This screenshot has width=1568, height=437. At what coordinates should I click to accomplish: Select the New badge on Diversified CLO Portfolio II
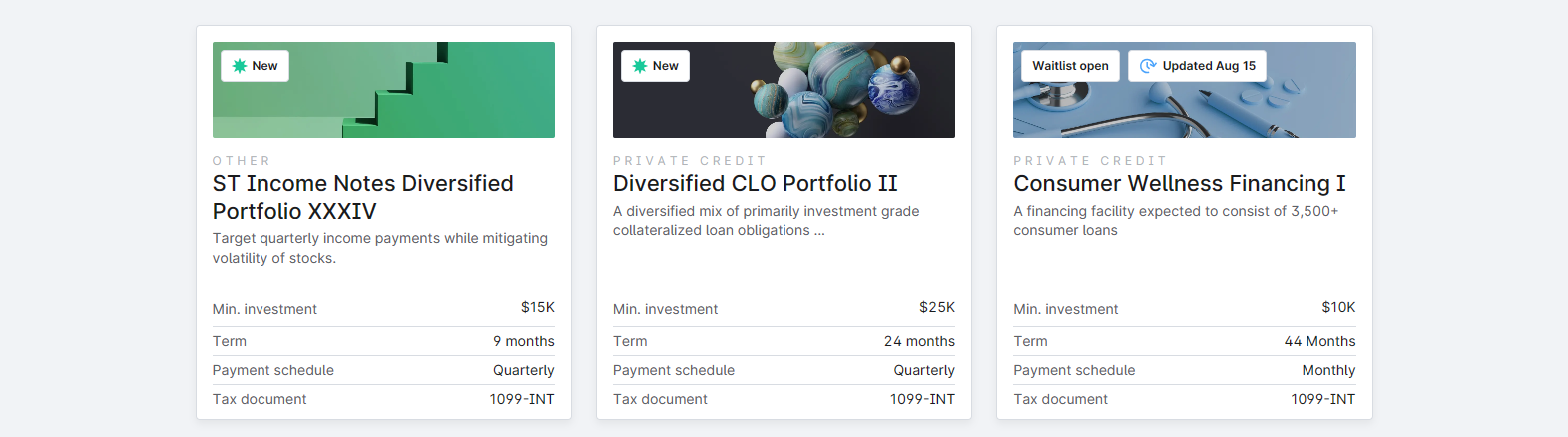coord(655,66)
